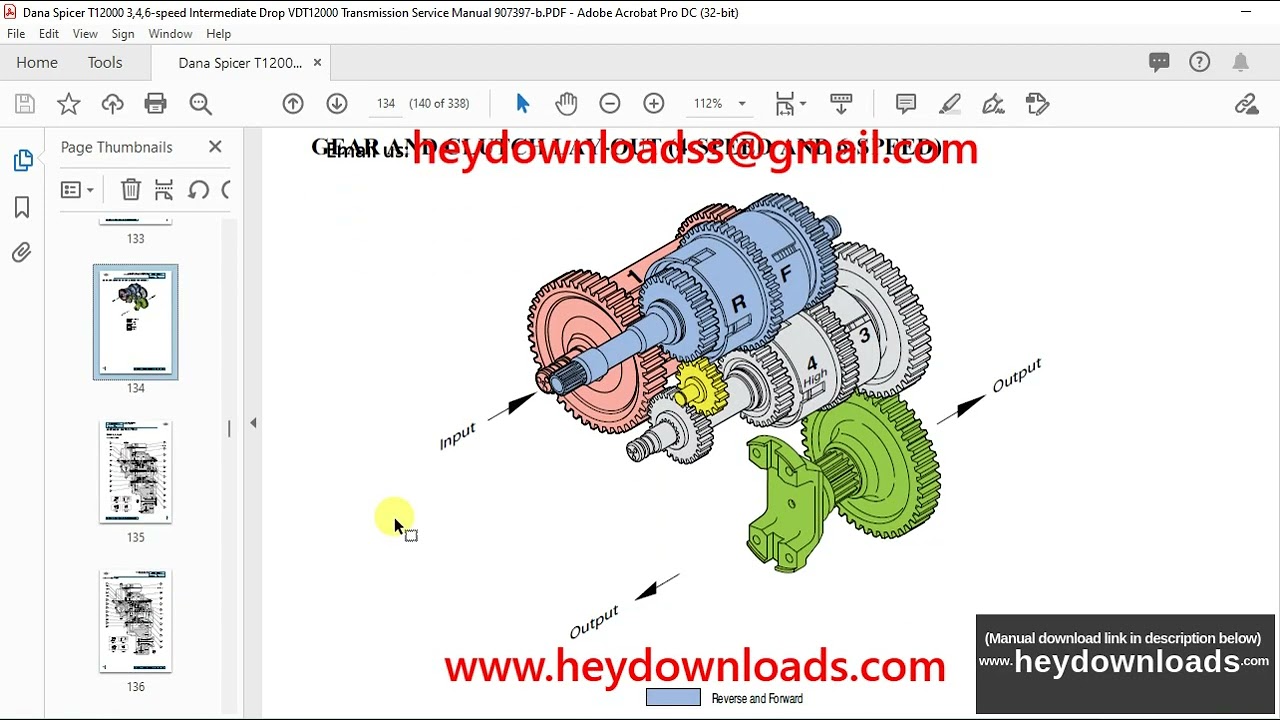The width and height of the screenshot is (1280, 720).
Task: Open the zoom level dropdown arrow
Action: [x=742, y=104]
